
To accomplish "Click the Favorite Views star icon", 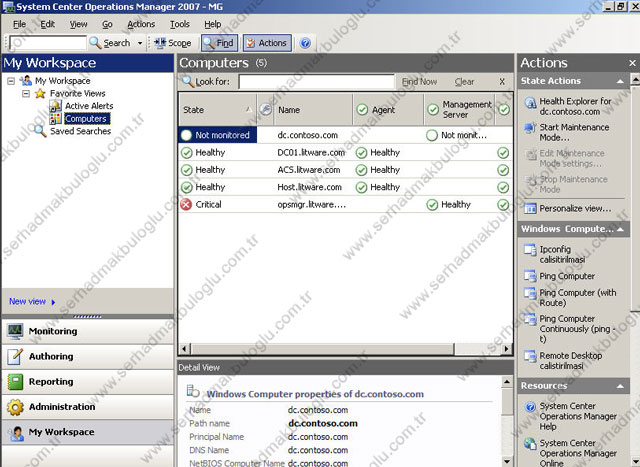I will click(40, 93).
